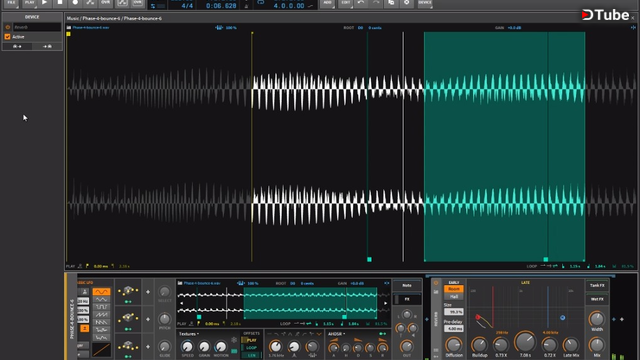Open the DEVICE menu in the top bar

coord(425,2)
